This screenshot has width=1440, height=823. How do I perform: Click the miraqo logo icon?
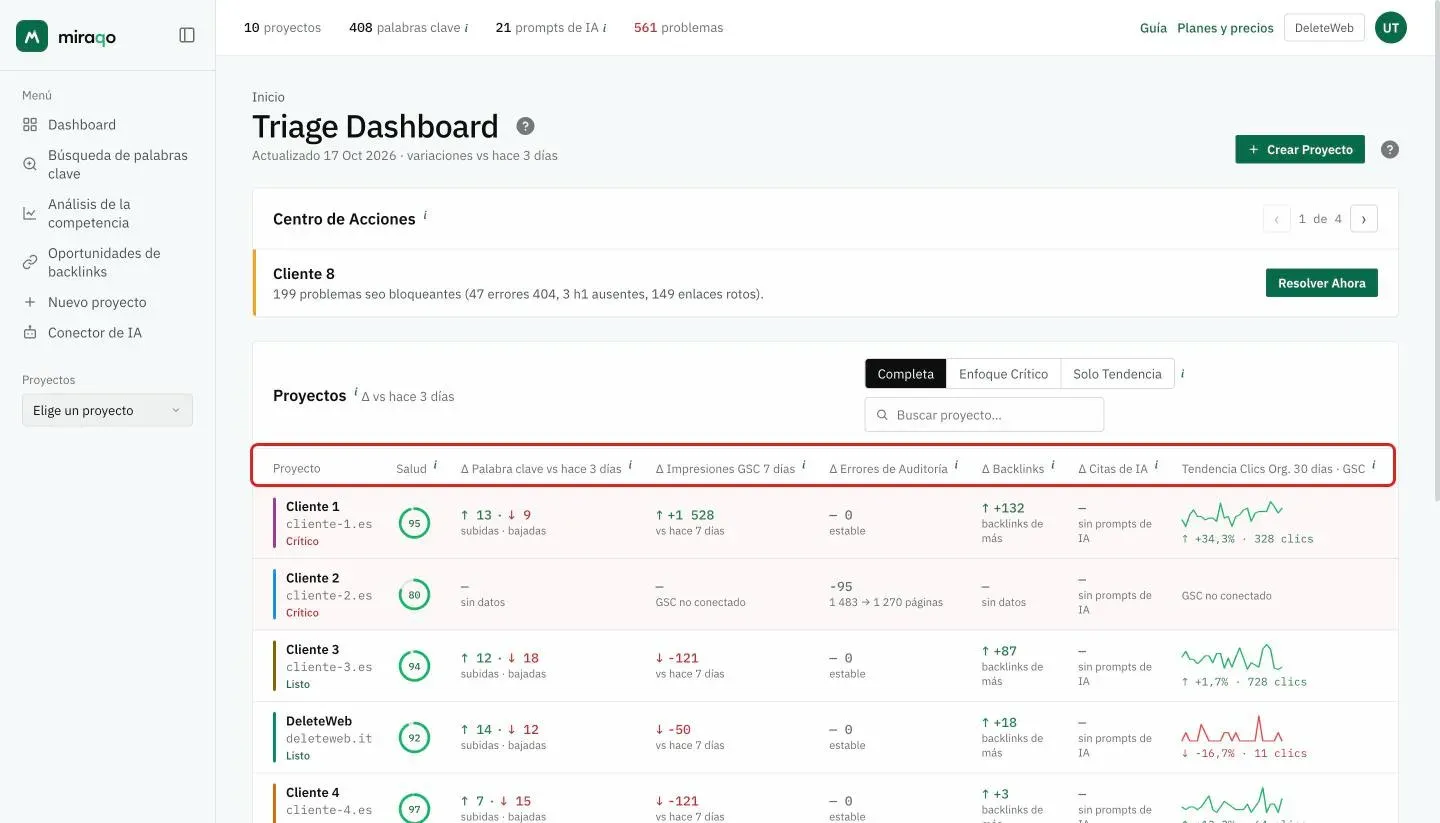coord(32,36)
